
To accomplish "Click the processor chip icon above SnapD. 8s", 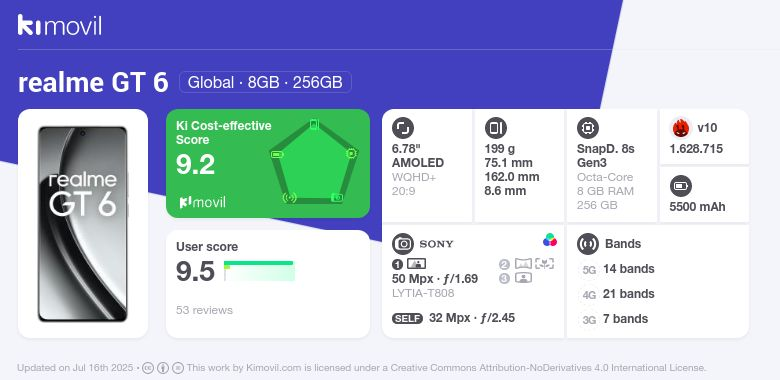I will 588,128.
